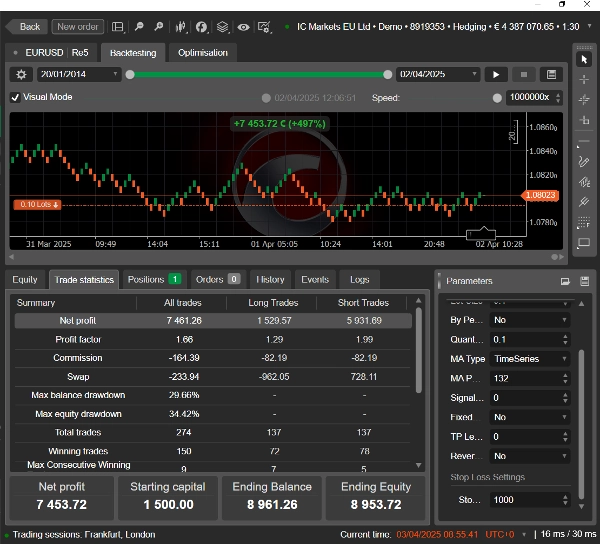Open the MA Type TimeSeries dropdown
Screen dimensions: 600x544
(530, 359)
